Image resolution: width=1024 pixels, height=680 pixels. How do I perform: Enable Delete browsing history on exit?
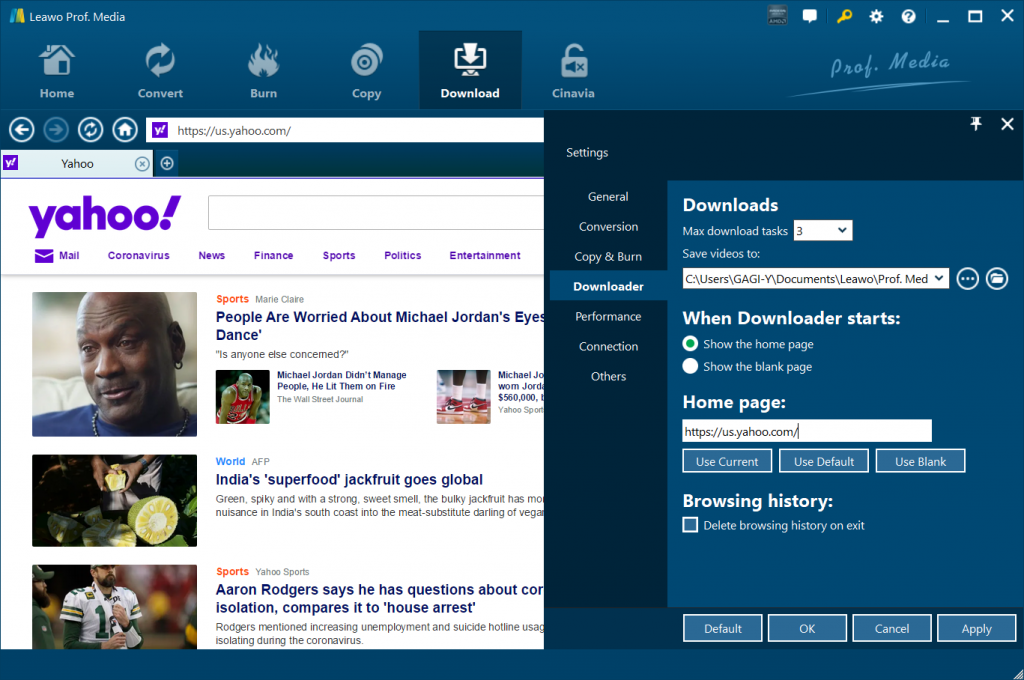pos(690,525)
